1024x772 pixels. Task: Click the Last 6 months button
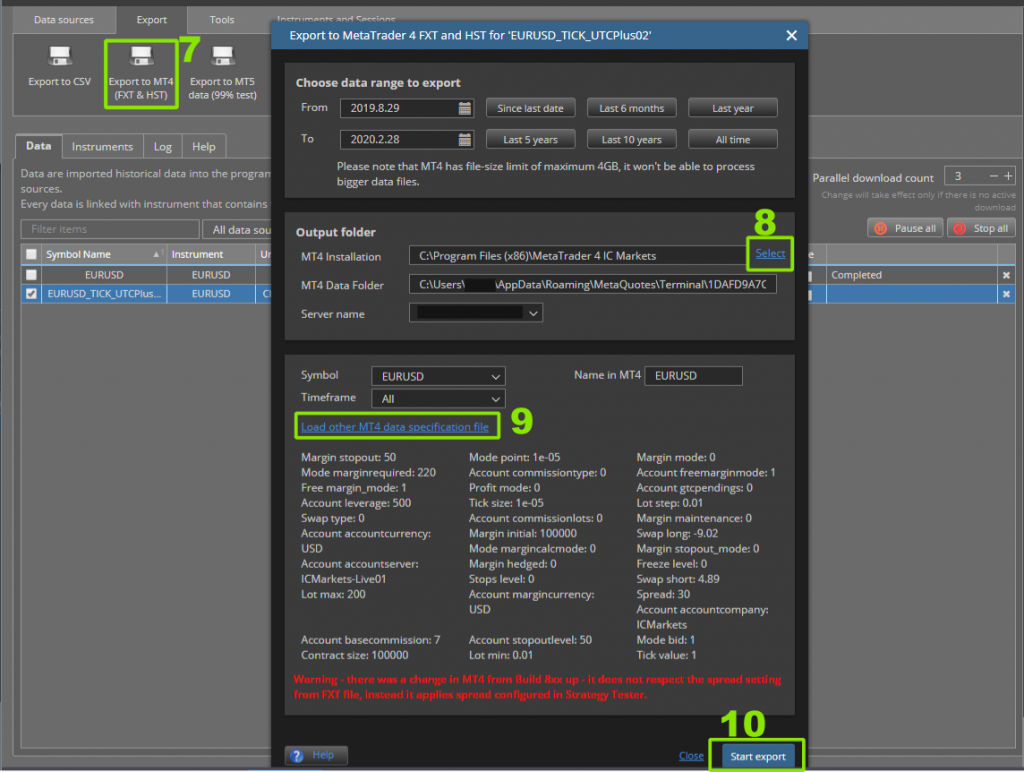(632, 108)
